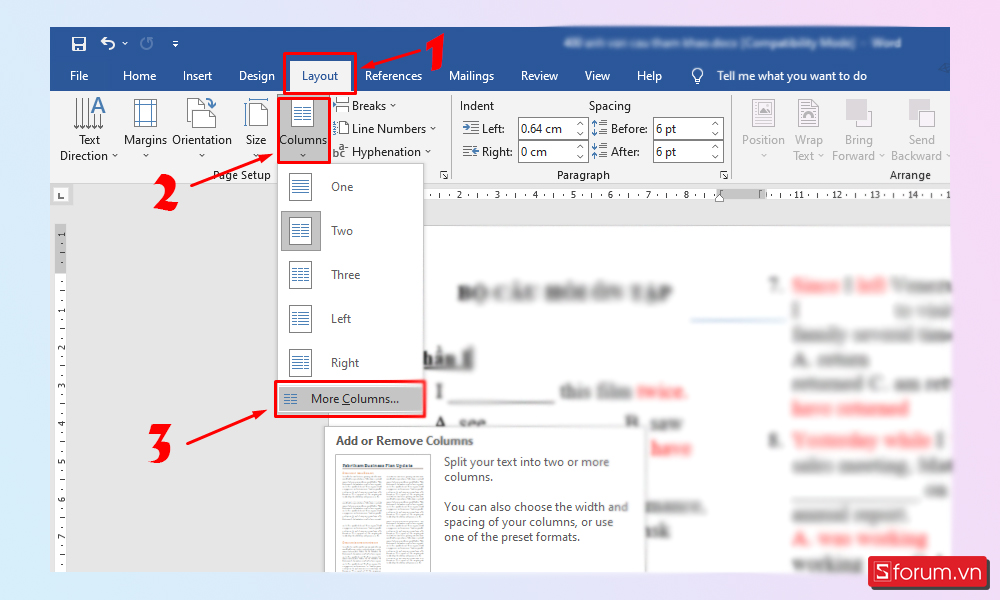The width and height of the screenshot is (1000, 600).
Task: Click the Wrap Text icon
Action: tap(808, 113)
